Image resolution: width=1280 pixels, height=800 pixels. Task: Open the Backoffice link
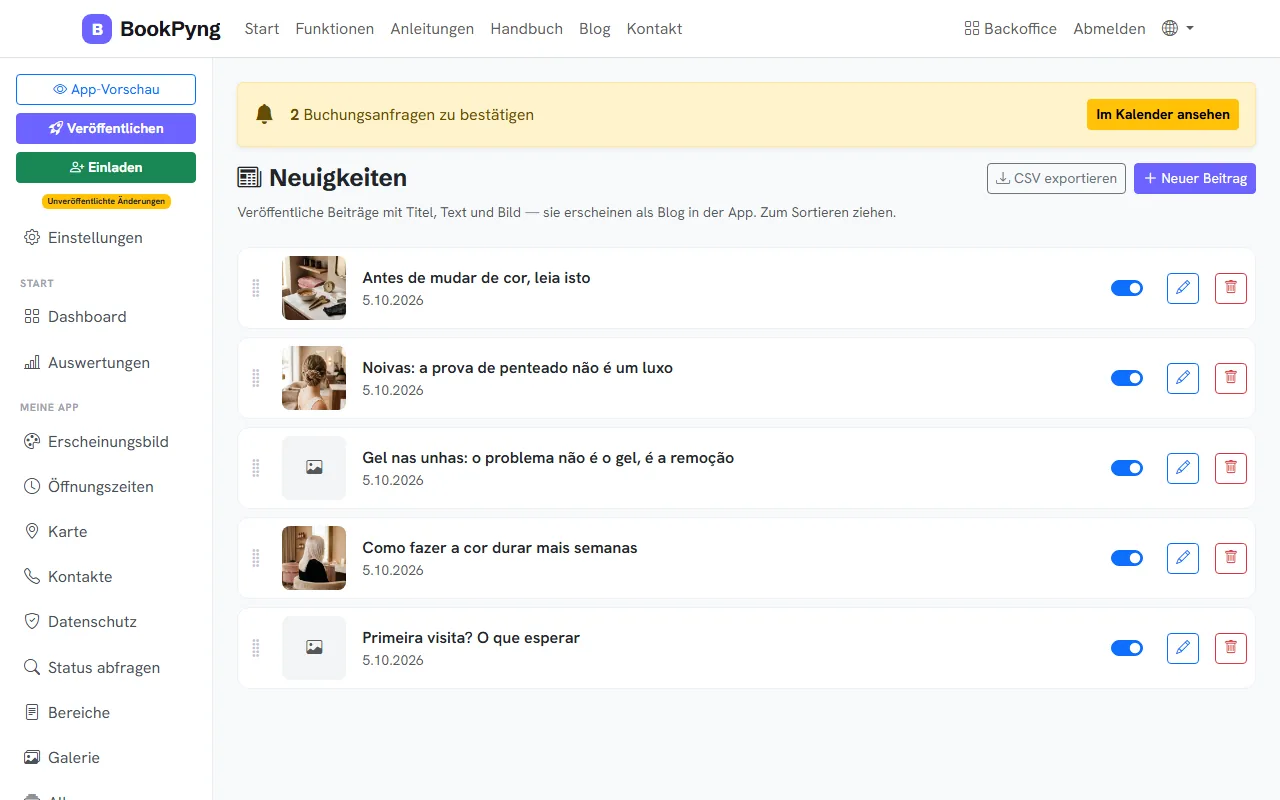(1010, 29)
